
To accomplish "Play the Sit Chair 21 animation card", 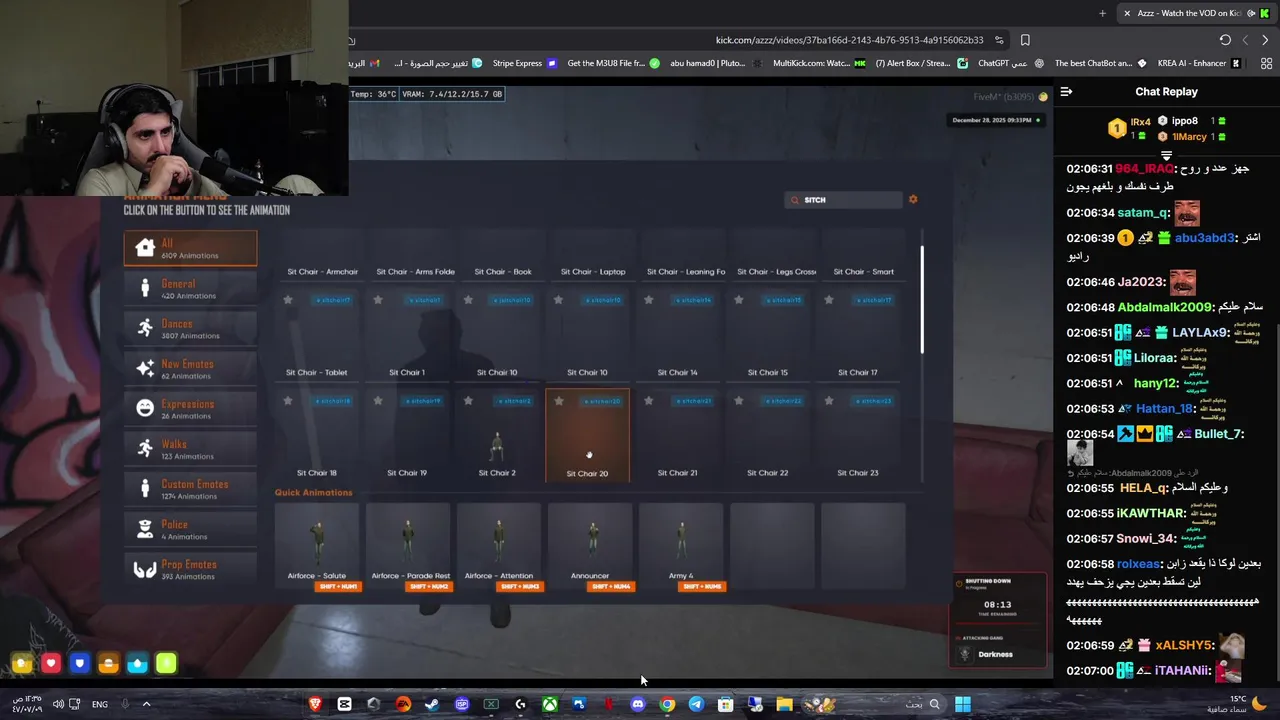I will pyautogui.click(x=677, y=436).
